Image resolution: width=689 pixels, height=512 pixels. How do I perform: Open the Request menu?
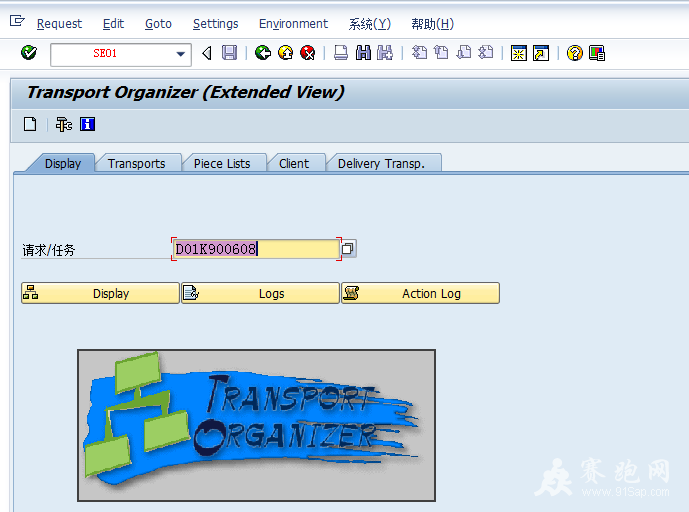tap(59, 24)
